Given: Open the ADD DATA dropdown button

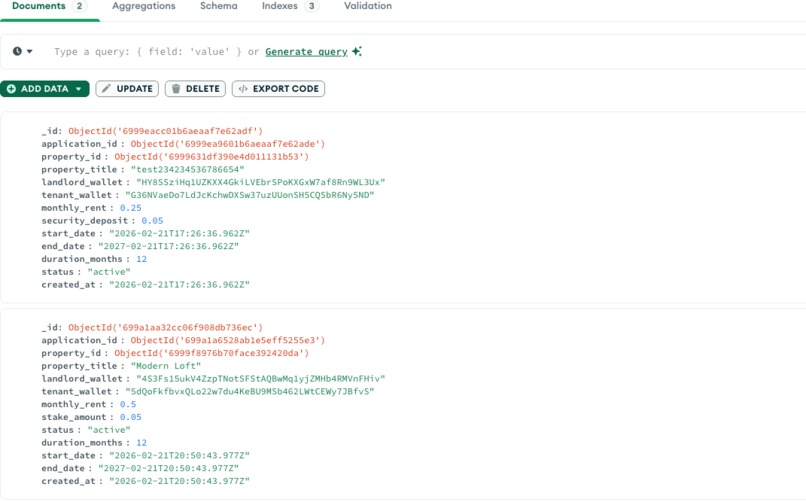Looking at the screenshot, I should (x=45, y=89).
